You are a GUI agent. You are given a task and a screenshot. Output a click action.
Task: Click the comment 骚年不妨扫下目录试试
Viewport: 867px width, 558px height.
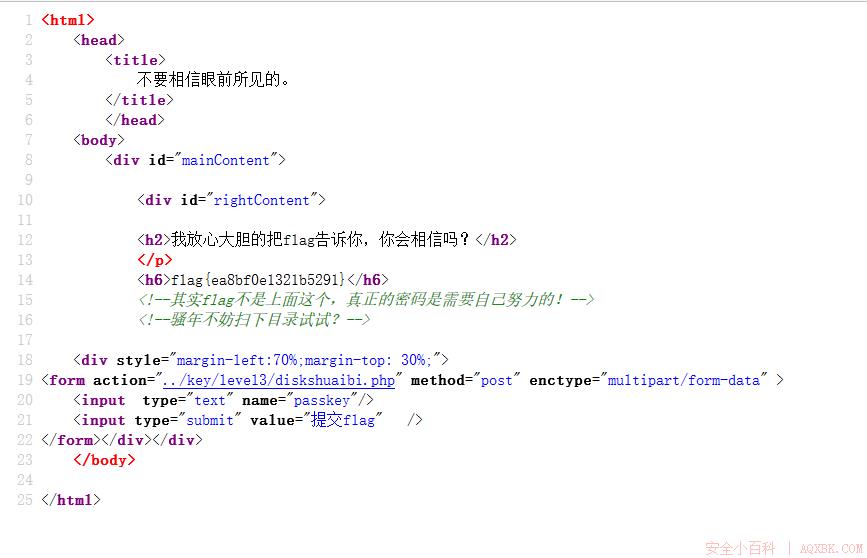pos(254,319)
